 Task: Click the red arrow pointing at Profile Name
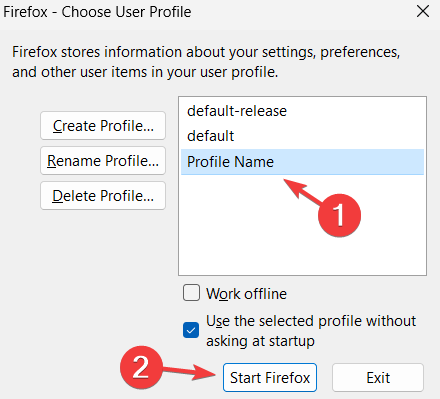click(x=303, y=191)
